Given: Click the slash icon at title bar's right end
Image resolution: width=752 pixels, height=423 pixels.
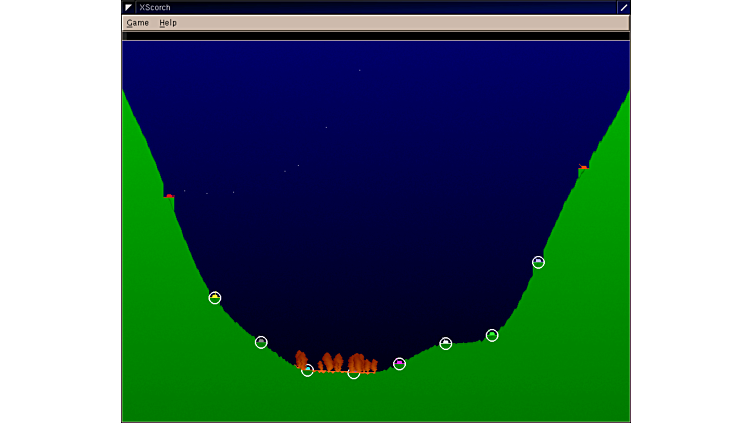Looking at the screenshot, I should tap(624, 7).
